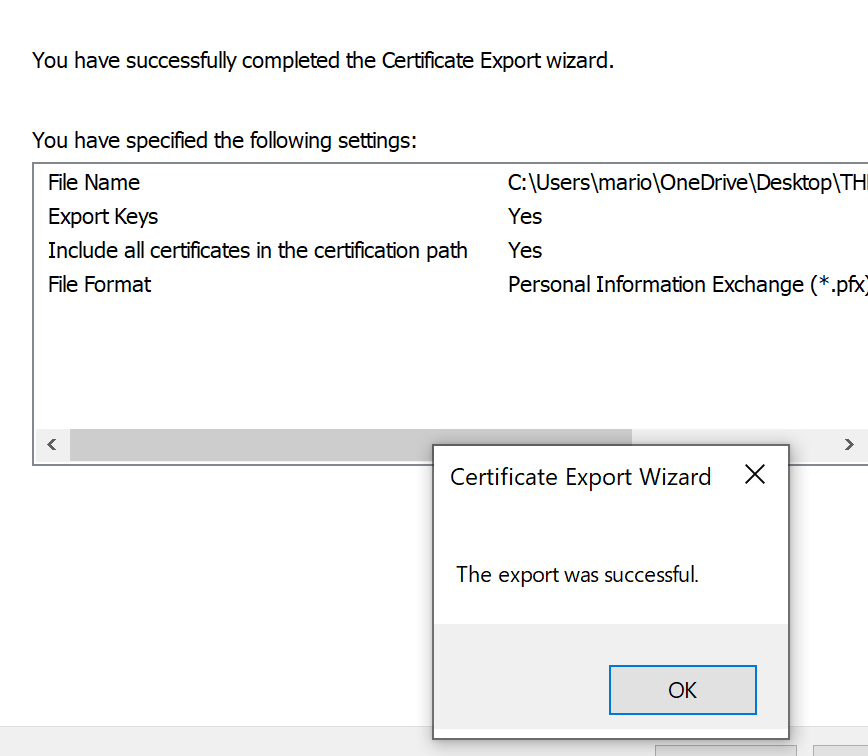Click the specified the following settings label
Image resolution: width=868 pixels, height=756 pixels.
coord(224,141)
